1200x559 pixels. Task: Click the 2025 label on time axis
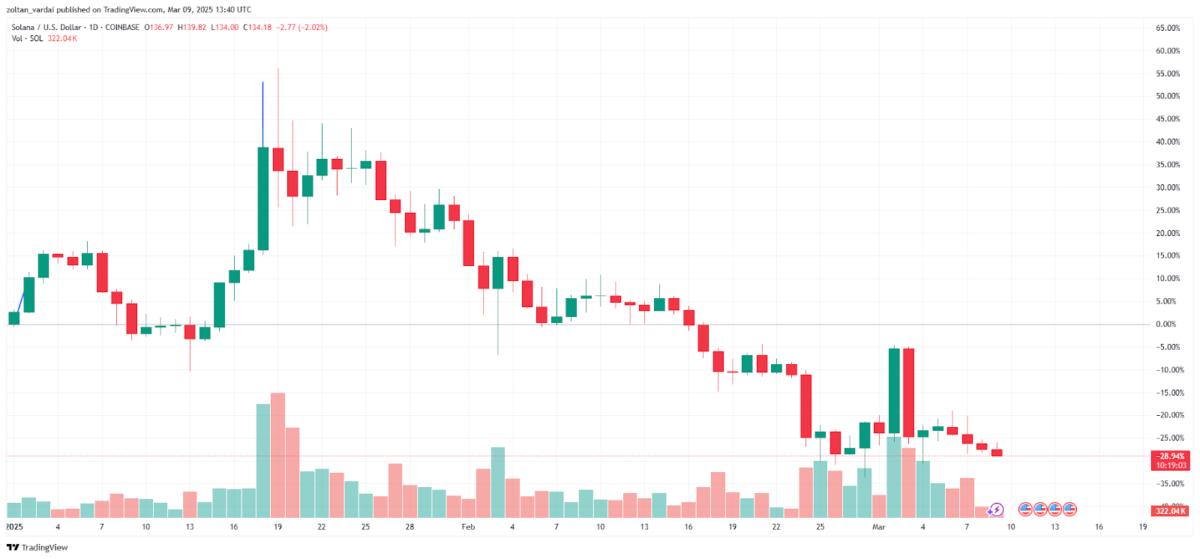[x=14, y=525]
